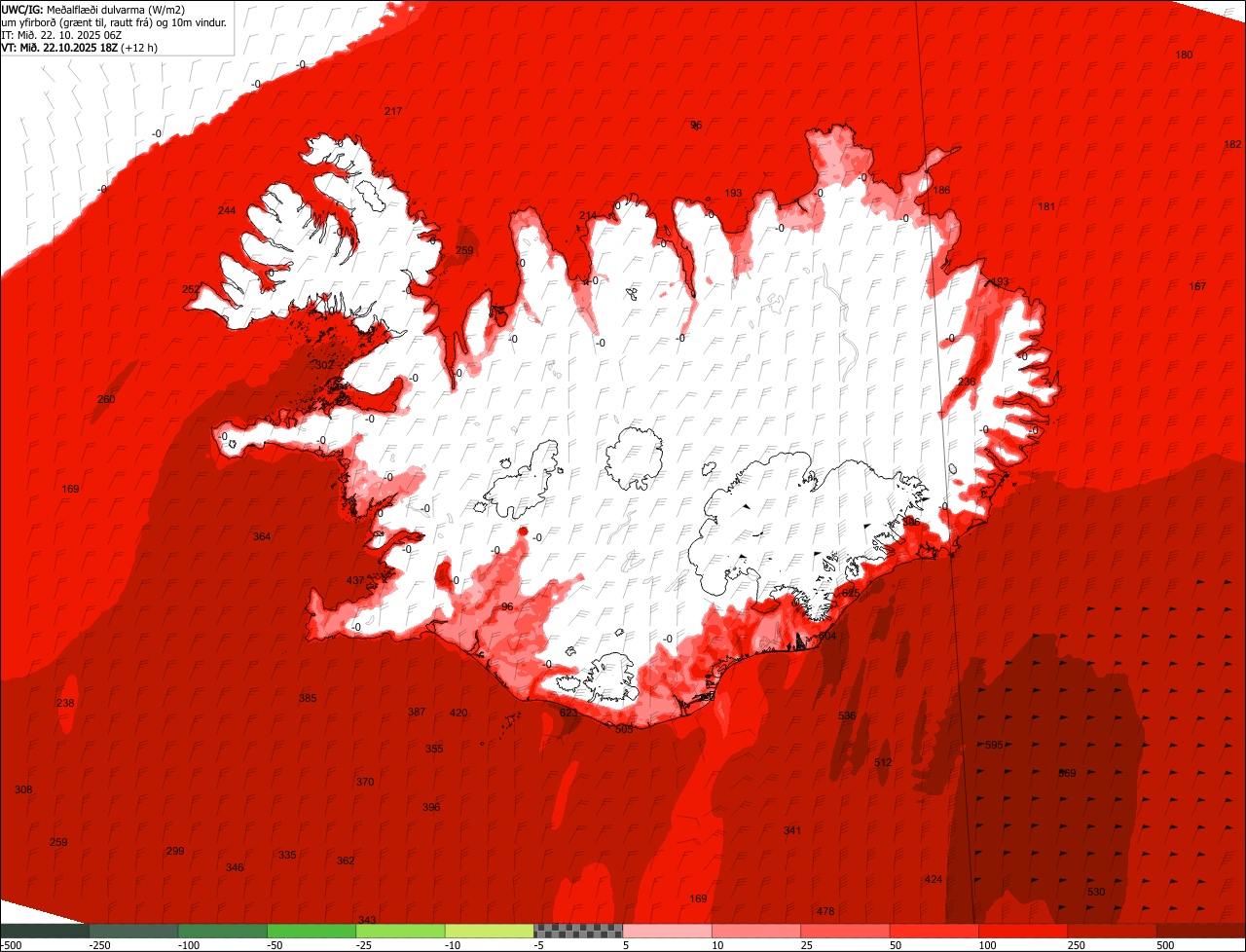Click the flux value '182' on the map
Screen dimensions: 1246x952
coord(1232,144)
